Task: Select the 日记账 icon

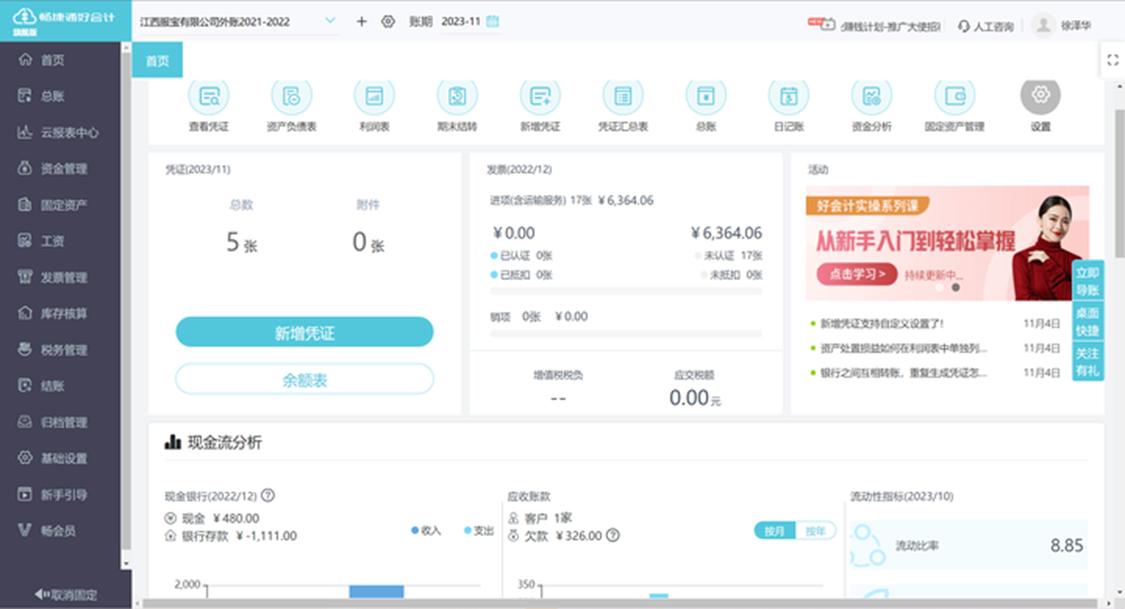Action: coord(789,97)
